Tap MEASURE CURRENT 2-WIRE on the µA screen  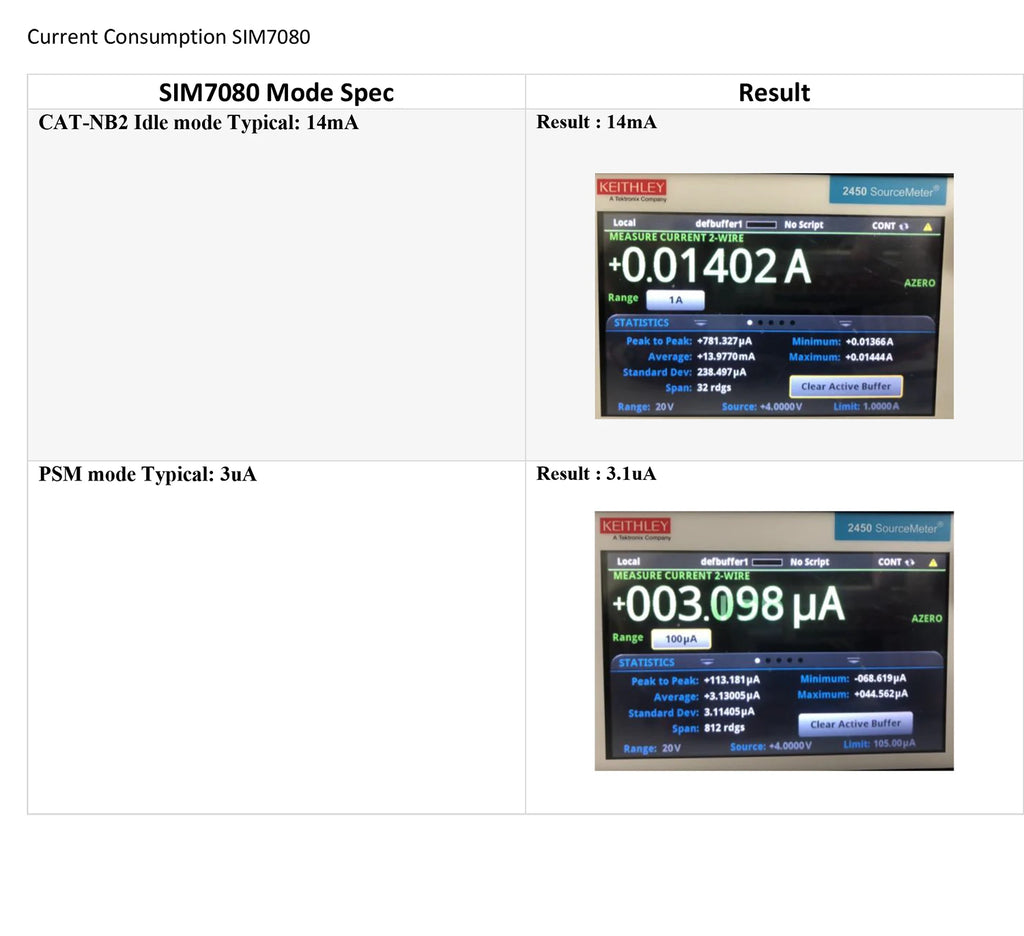coord(681,575)
